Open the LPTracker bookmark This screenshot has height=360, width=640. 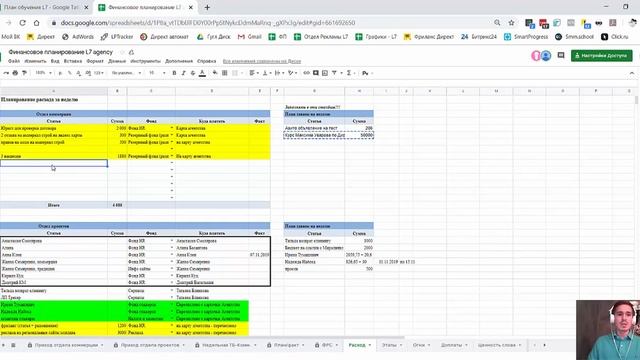click(117, 37)
